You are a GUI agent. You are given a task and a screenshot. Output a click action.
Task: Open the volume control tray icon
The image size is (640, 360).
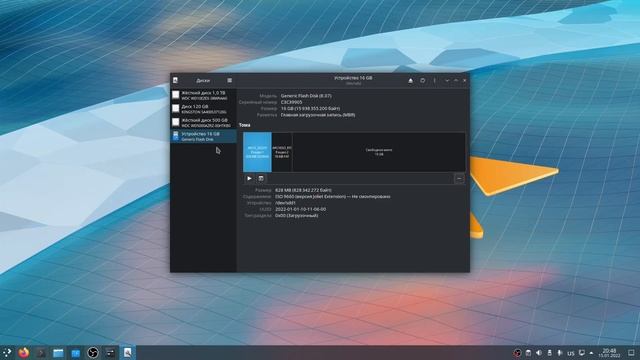point(539,353)
